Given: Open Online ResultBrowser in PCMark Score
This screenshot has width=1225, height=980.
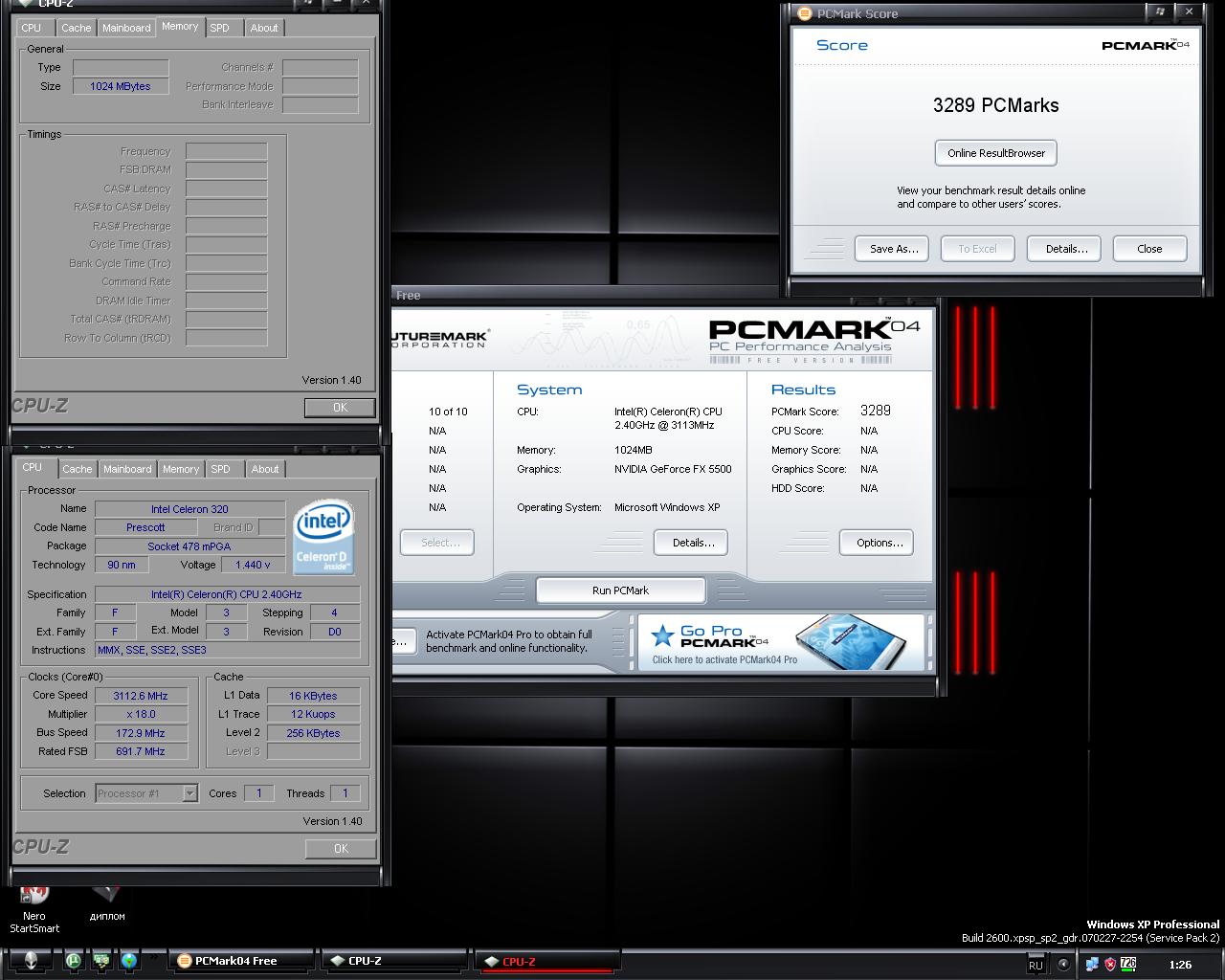Looking at the screenshot, I should pyautogui.click(x=996, y=153).
